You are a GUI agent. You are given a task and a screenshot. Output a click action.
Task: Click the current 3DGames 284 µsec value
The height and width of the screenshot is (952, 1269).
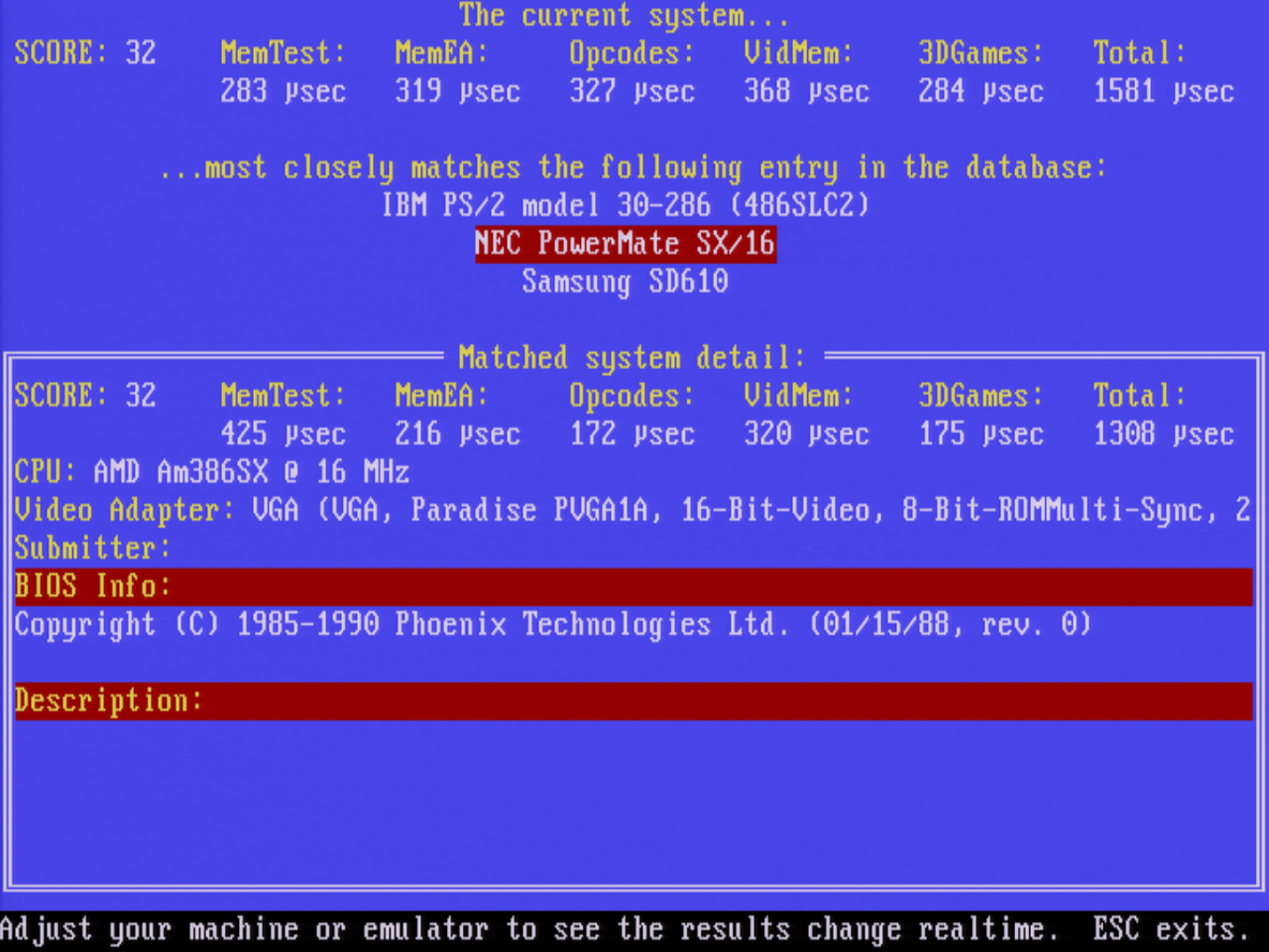981,91
